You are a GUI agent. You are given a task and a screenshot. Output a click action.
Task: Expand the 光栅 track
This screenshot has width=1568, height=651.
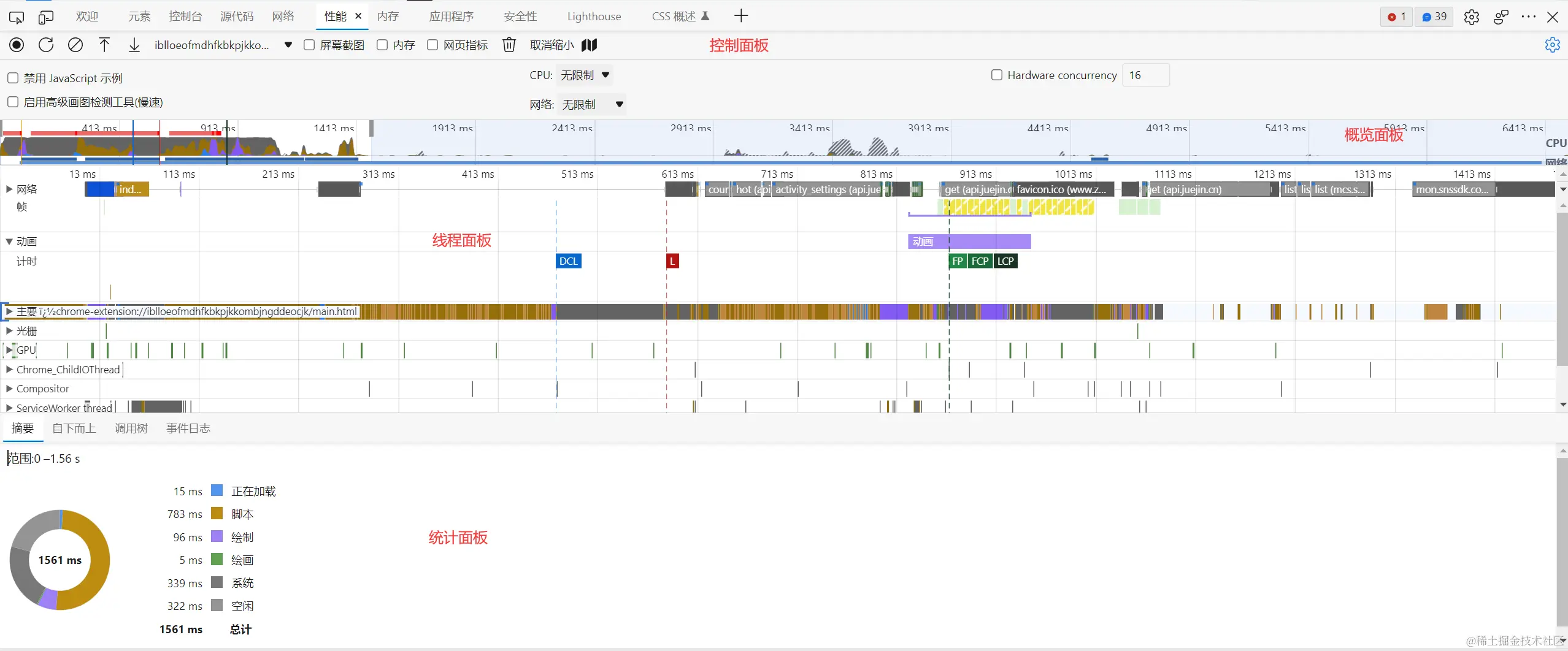pyautogui.click(x=9, y=331)
